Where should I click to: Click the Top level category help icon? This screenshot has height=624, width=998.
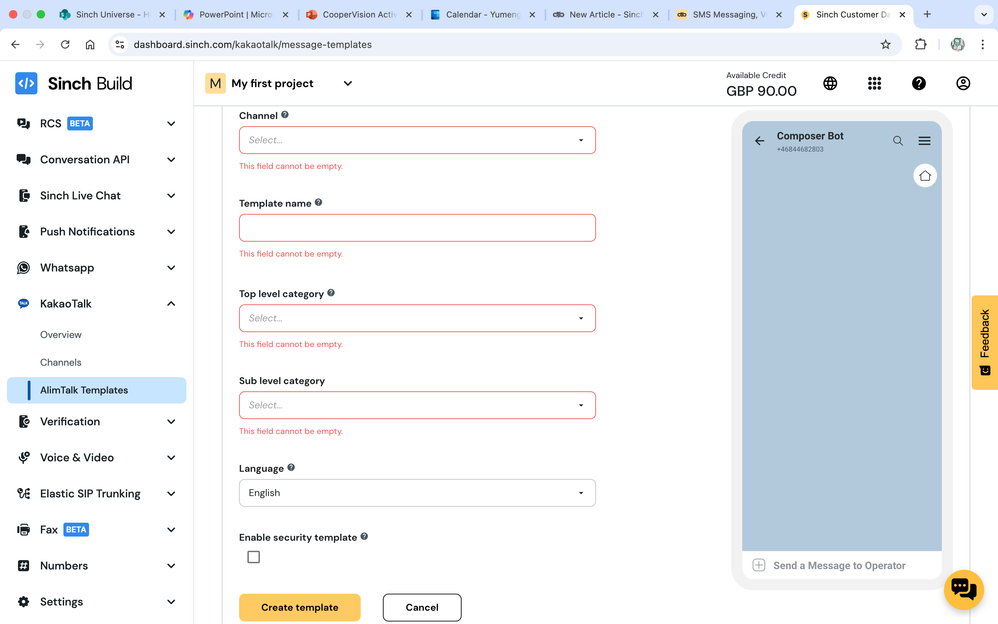click(331, 293)
